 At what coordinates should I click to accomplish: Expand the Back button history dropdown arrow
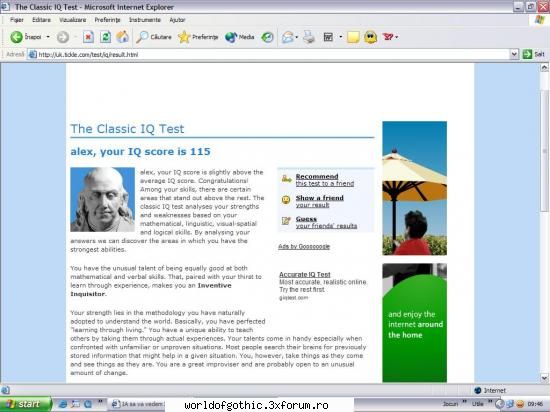pos(48,37)
